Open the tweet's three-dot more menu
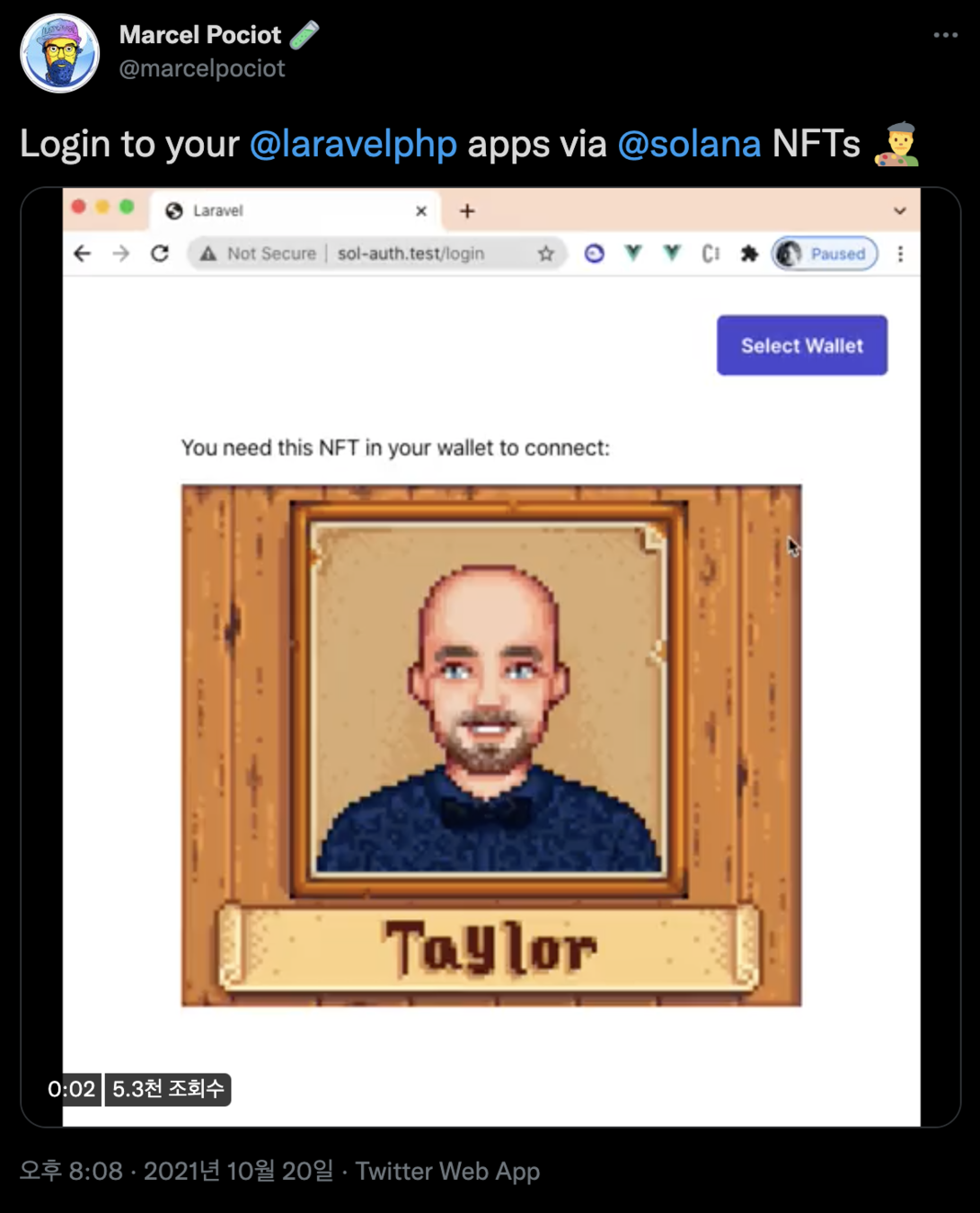Image resolution: width=980 pixels, height=1213 pixels. tap(945, 35)
